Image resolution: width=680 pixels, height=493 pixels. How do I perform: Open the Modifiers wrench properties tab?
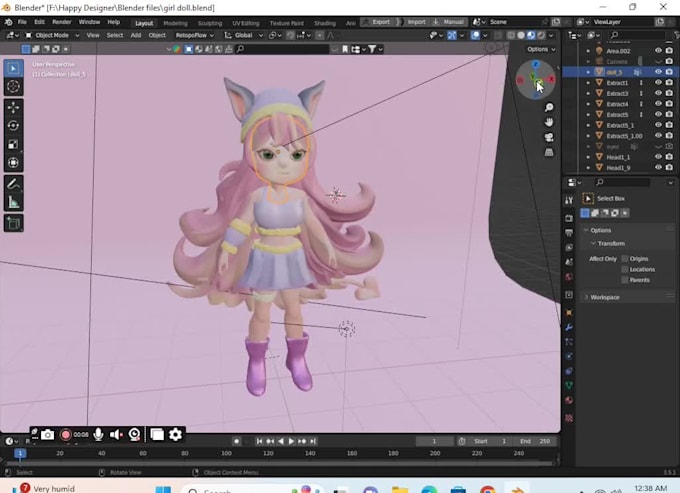click(x=569, y=327)
